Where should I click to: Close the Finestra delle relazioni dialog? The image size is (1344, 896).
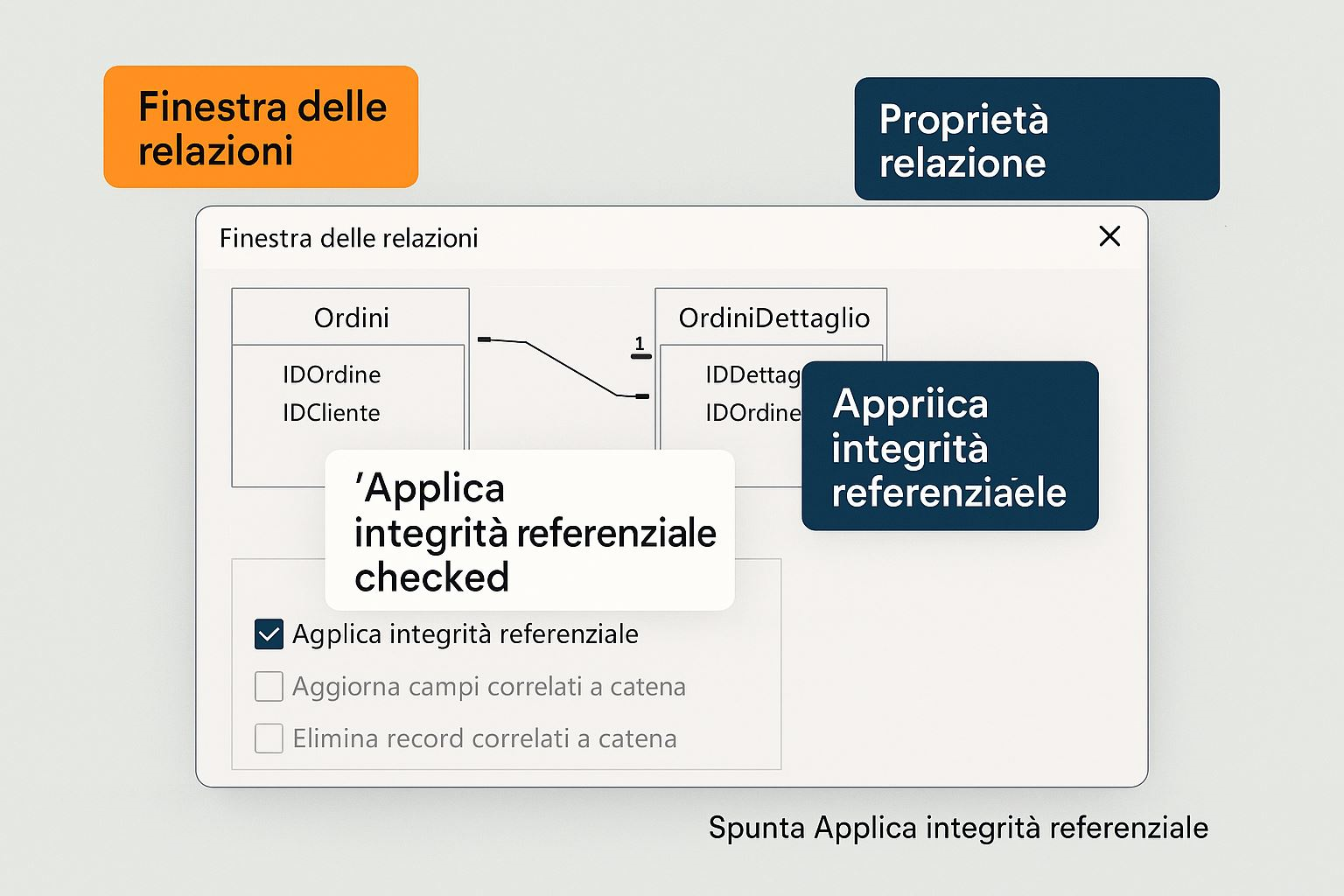pyautogui.click(x=1109, y=236)
